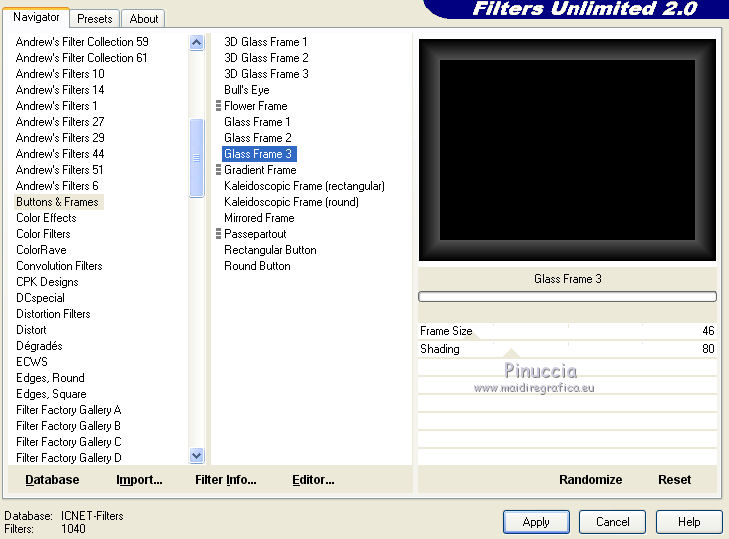Launch the filter Editor...
Screen dimensions: 729x539
click(x=313, y=479)
